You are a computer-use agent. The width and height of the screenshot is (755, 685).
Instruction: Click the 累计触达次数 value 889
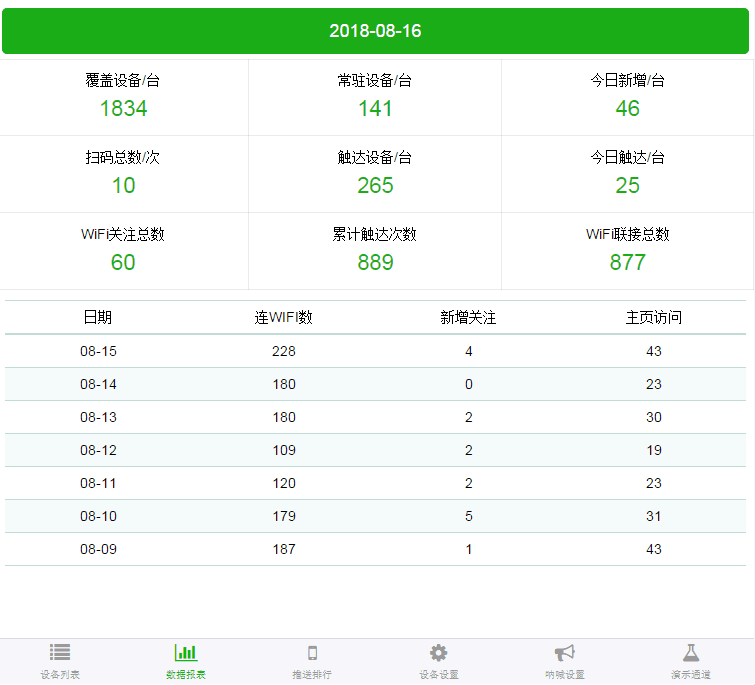375,262
